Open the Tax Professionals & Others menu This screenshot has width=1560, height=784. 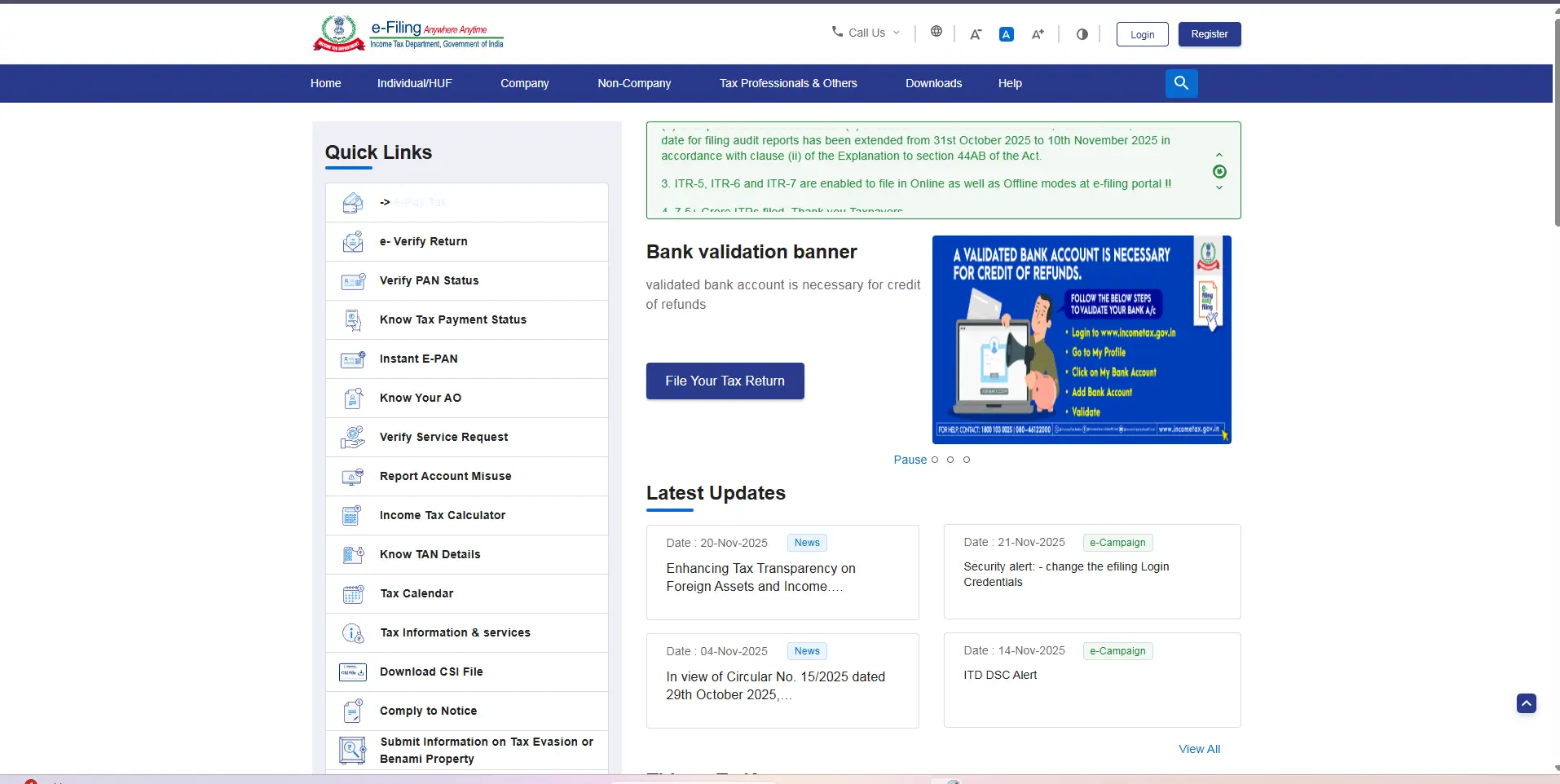[x=787, y=83]
